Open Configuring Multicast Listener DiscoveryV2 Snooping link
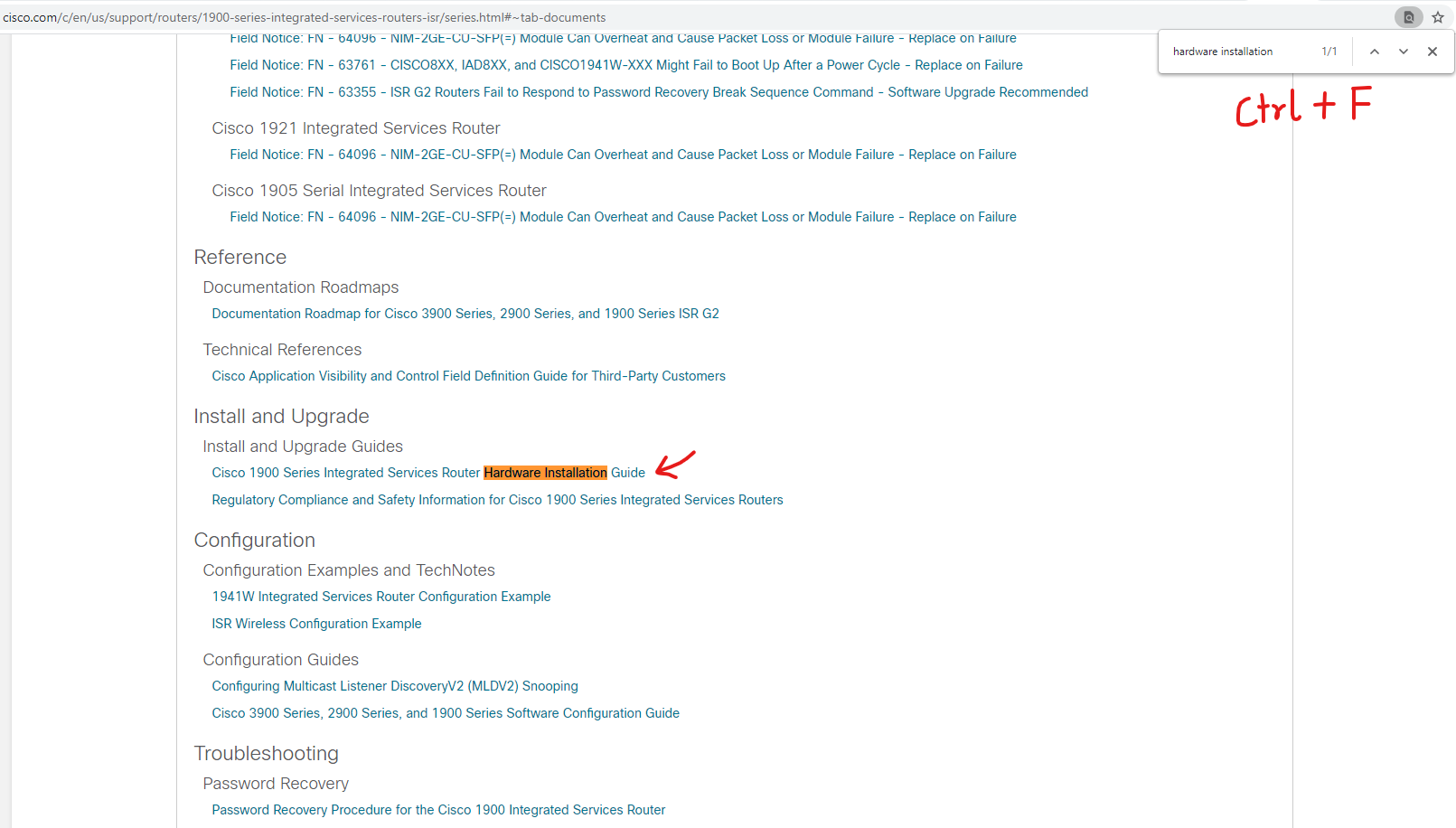This screenshot has width=1456, height=828. (395, 686)
